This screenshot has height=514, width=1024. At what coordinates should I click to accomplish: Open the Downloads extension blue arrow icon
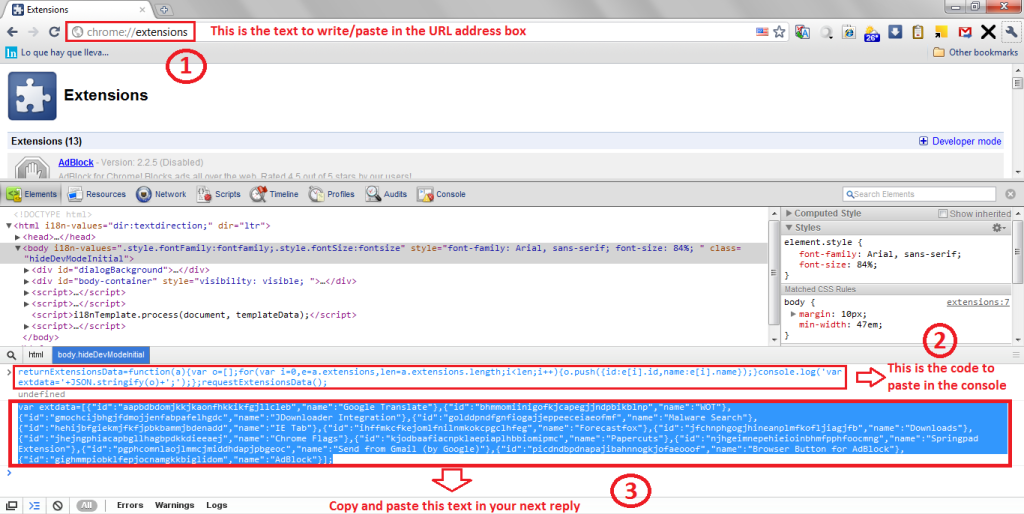[x=895, y=31]
